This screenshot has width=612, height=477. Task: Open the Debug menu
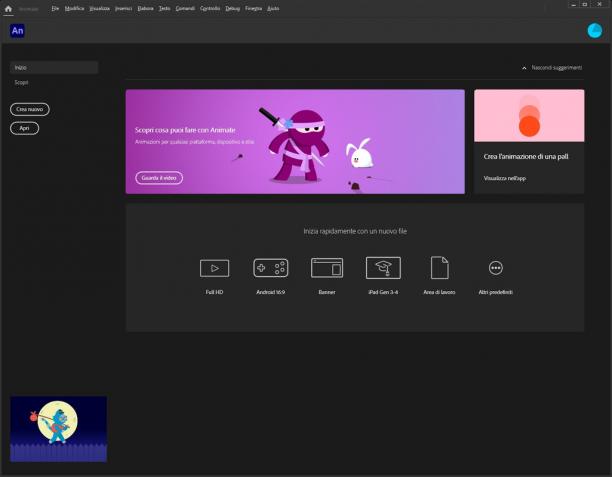(232, 8)
